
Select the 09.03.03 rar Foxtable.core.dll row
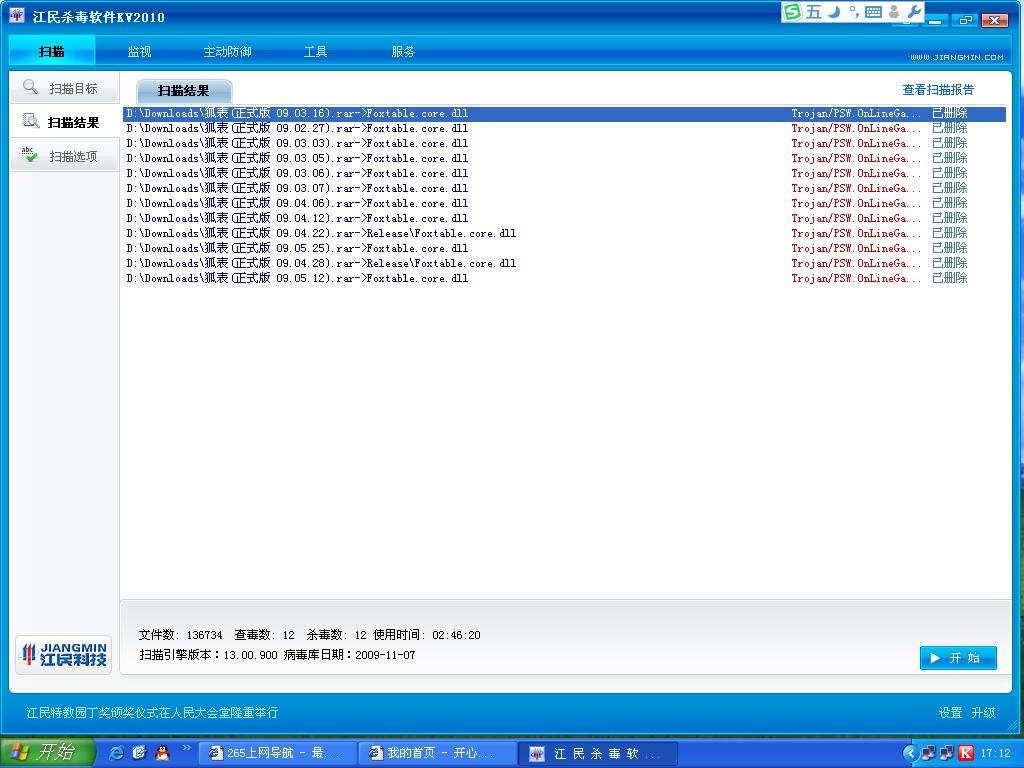564,144
